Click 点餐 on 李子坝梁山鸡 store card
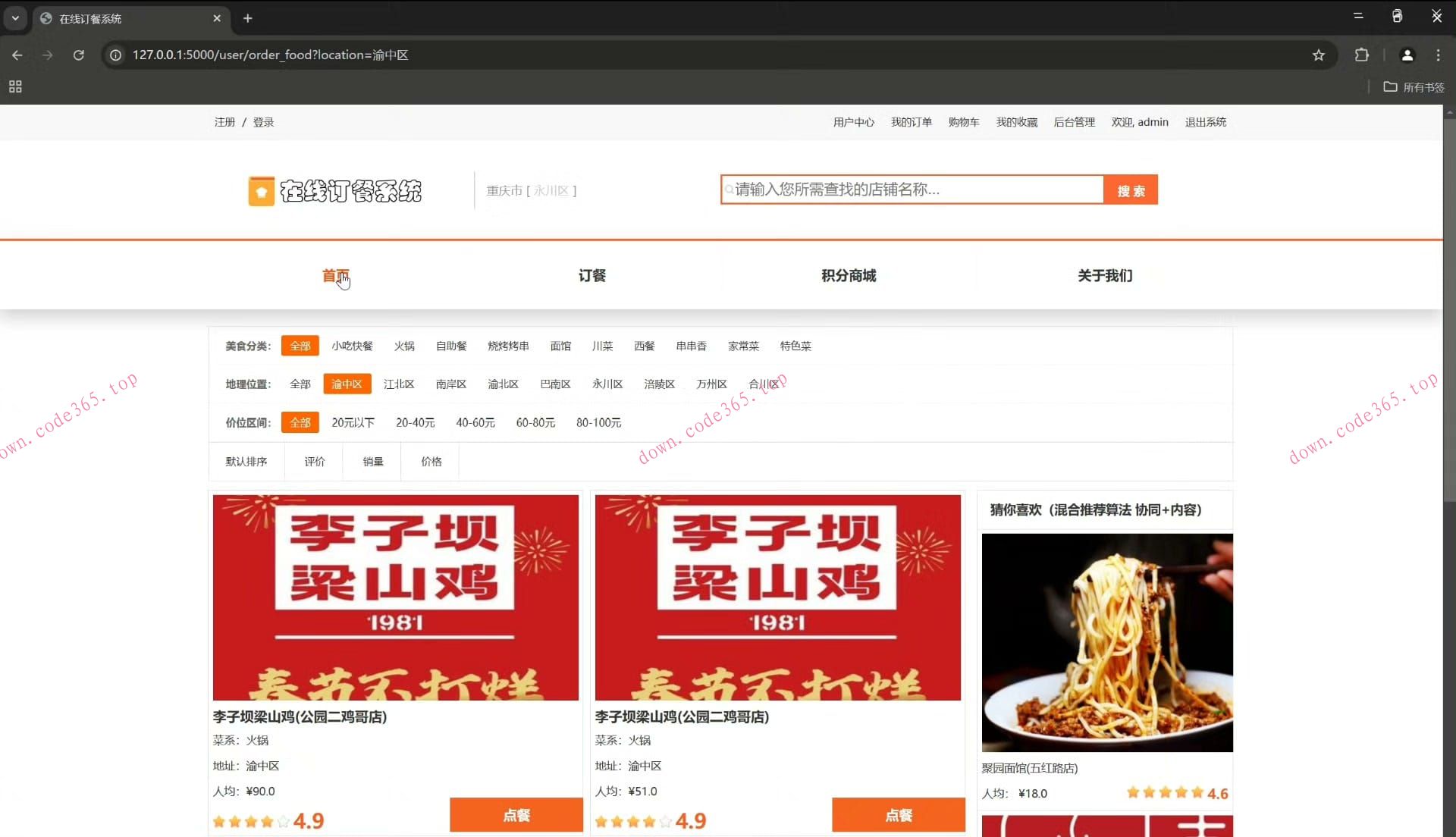Image resolution: width=1456 pixels, height=837 pixels. click(516, 815)
